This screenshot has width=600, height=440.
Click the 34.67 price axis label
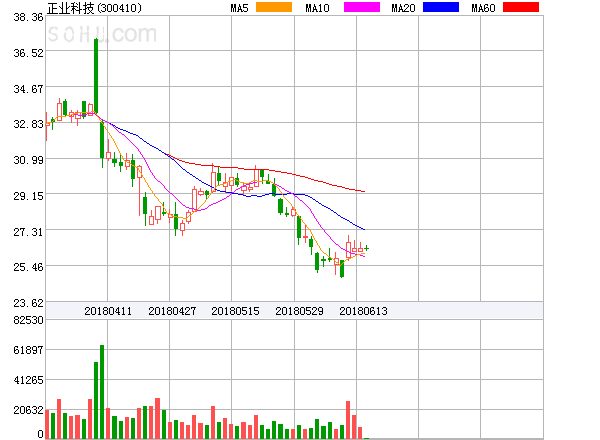coord(28,89)
